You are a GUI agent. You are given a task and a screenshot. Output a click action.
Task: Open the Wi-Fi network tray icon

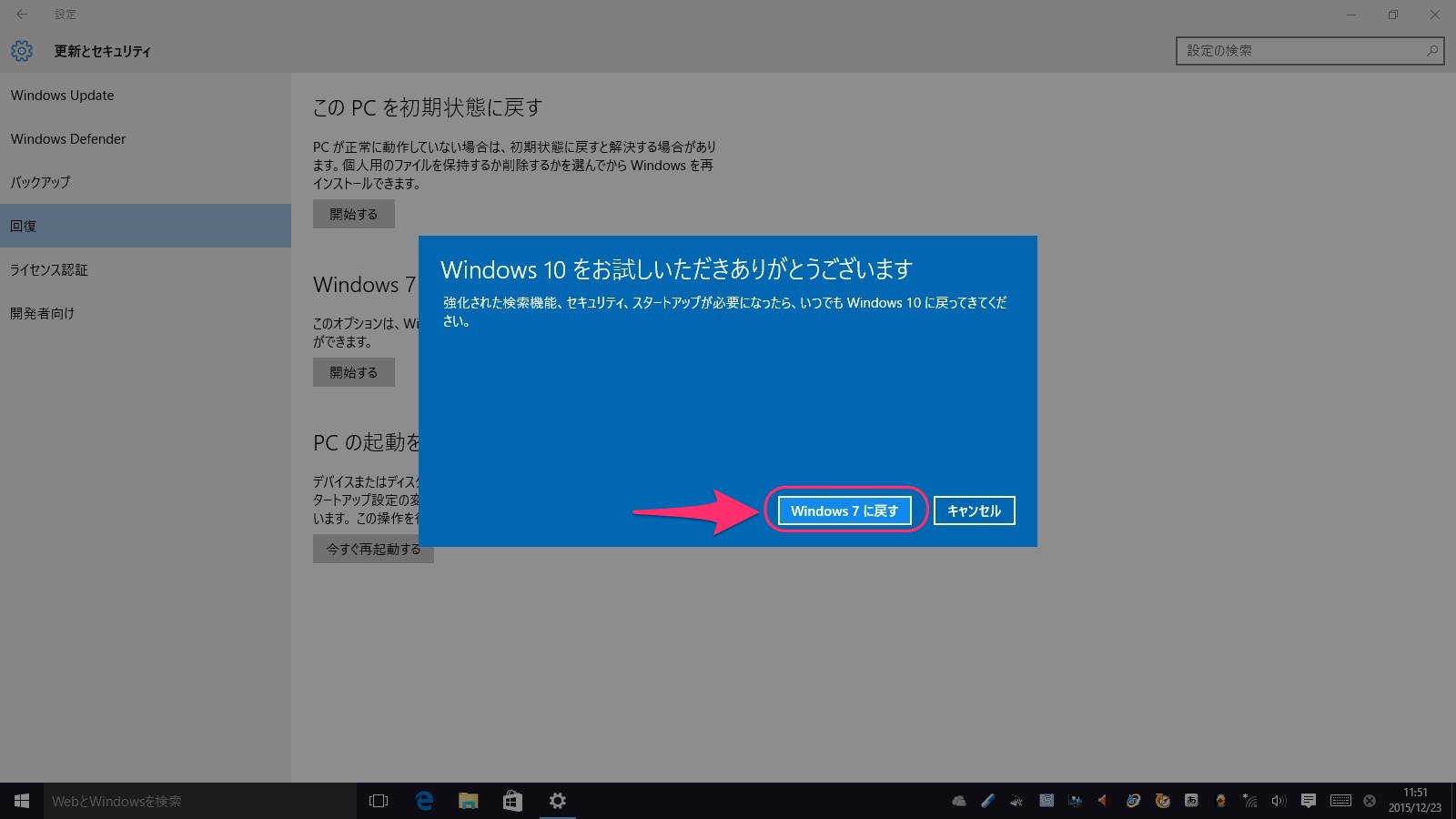1250,801
